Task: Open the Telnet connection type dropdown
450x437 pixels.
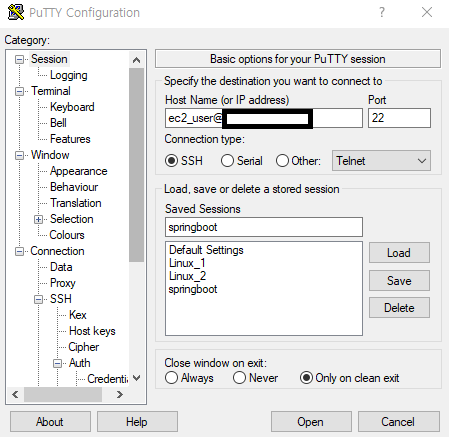Action: [381, 161]
